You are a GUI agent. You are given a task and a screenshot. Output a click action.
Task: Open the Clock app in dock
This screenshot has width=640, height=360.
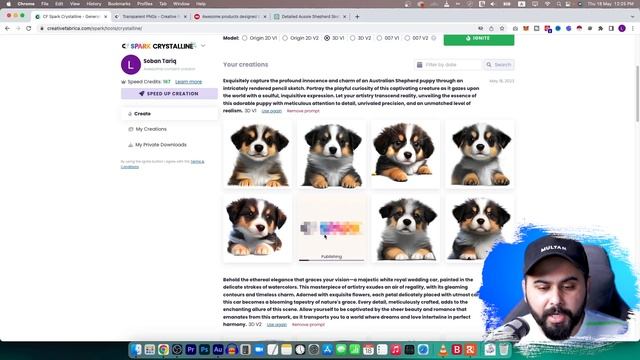[300, 350]
